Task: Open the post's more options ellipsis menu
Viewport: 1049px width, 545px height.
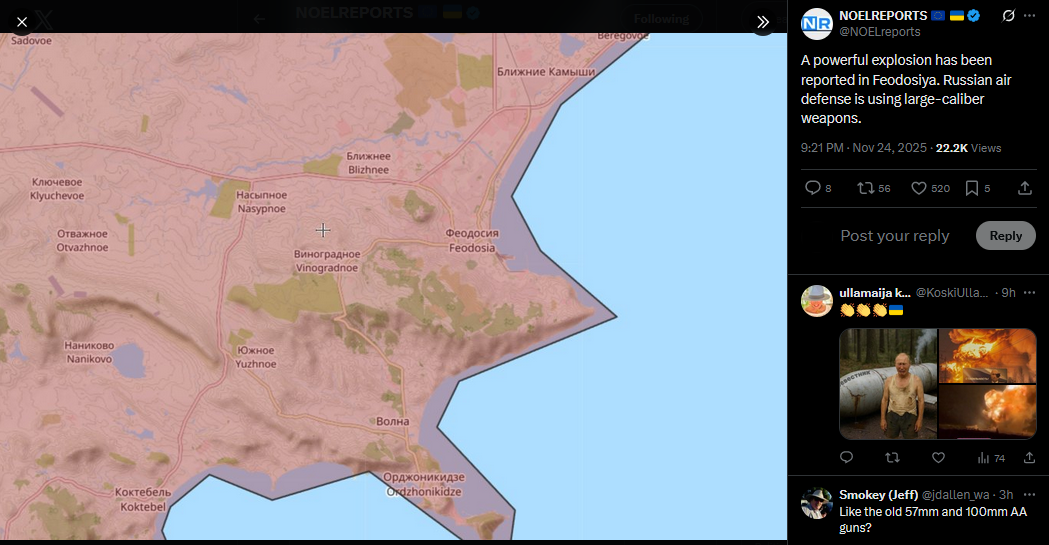Action: click(x=1030, y=15)
